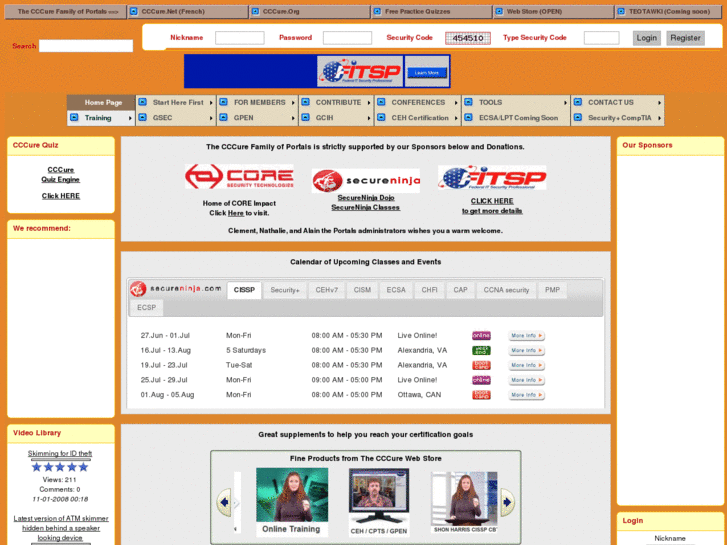Click the icon beside CEH Certification

coord(381,117)
